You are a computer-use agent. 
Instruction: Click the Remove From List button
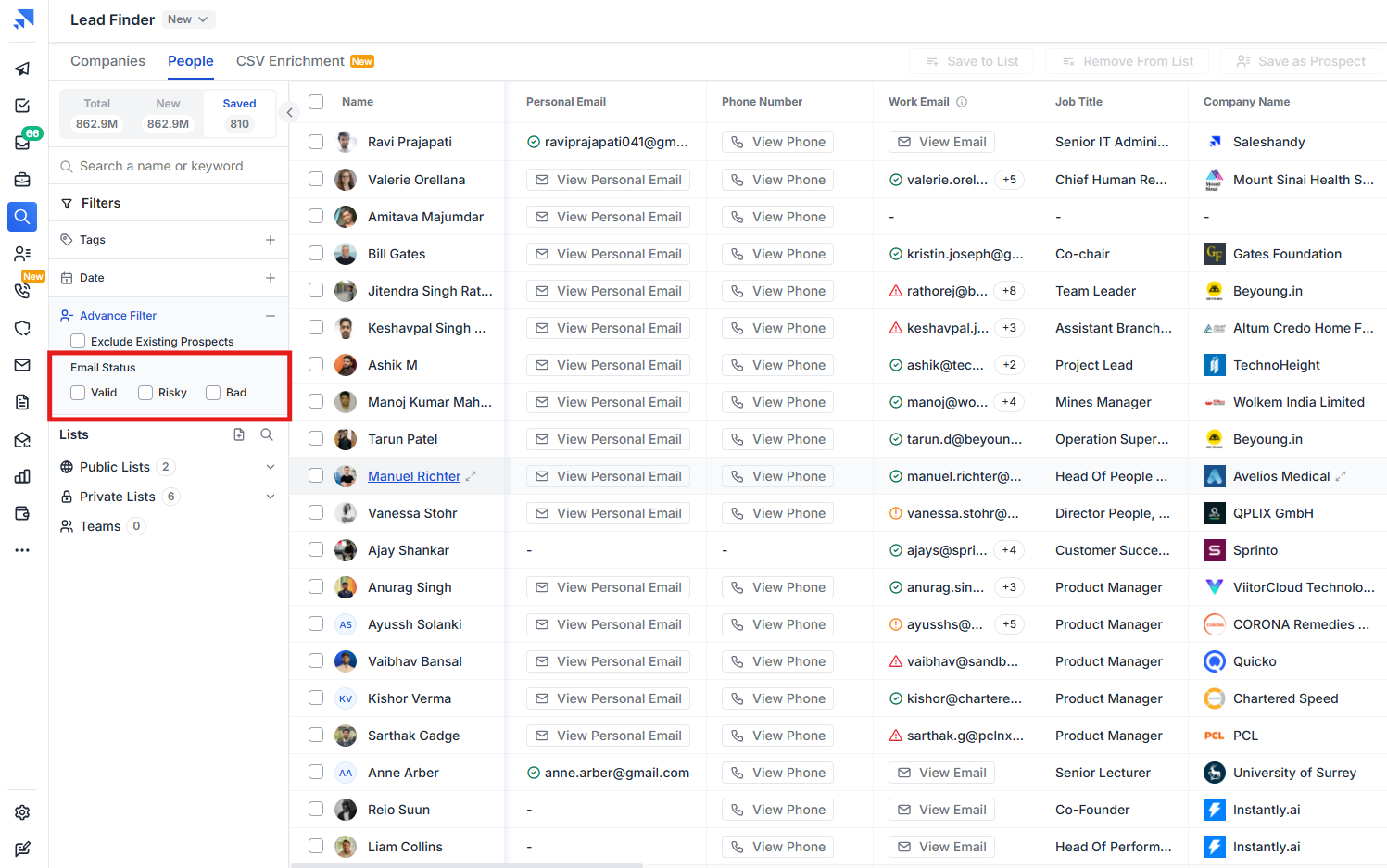coord(1129,61)
